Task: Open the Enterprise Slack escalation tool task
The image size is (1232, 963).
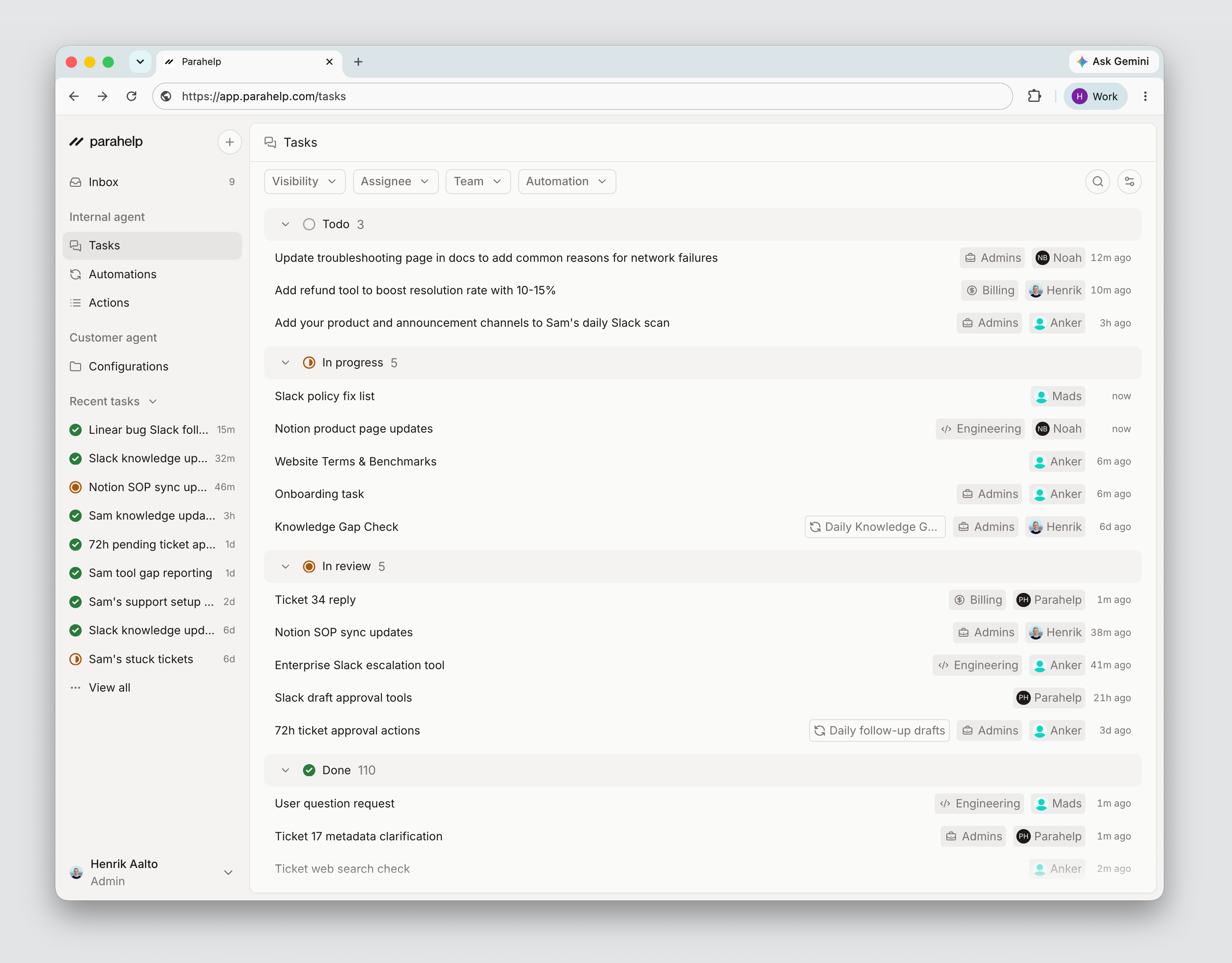Action: point(702,665)
